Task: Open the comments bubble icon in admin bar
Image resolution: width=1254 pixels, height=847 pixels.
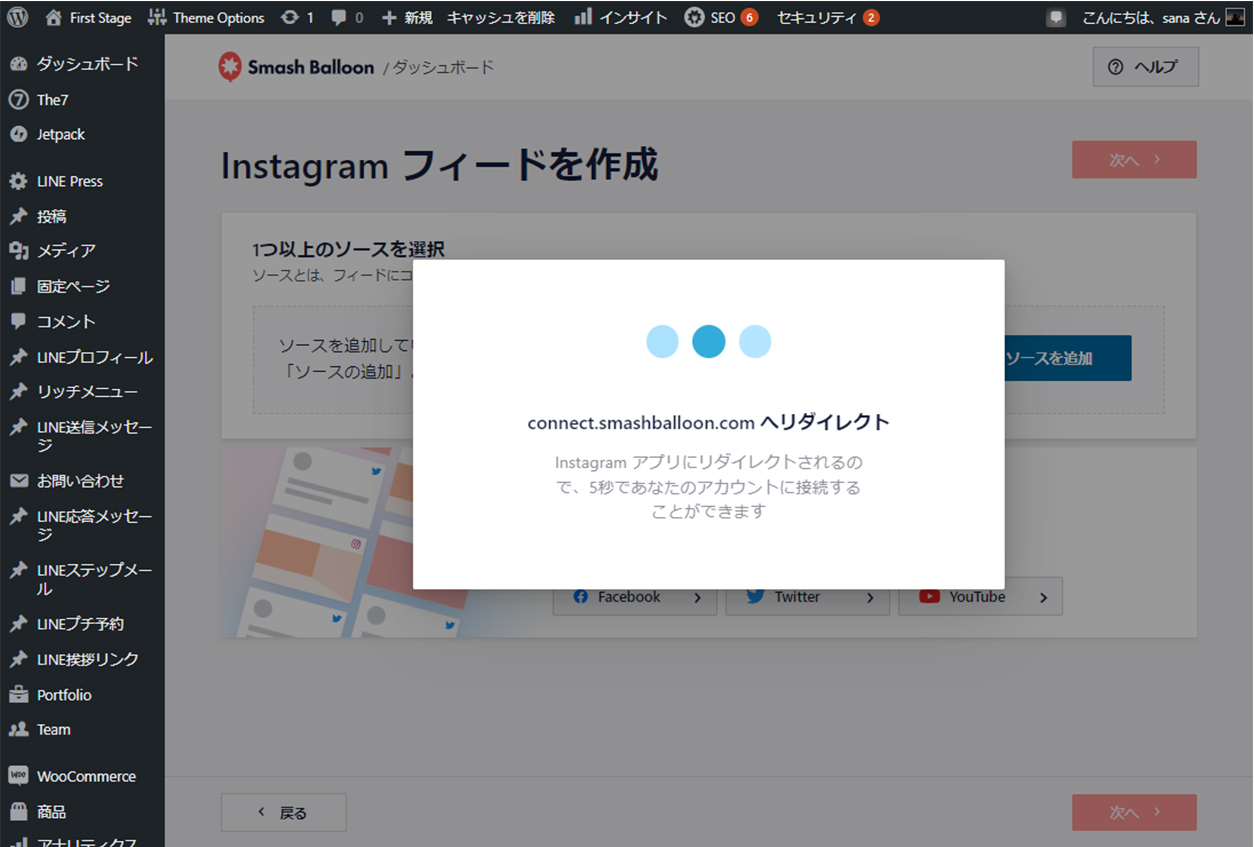Action: tap(346, 17)
